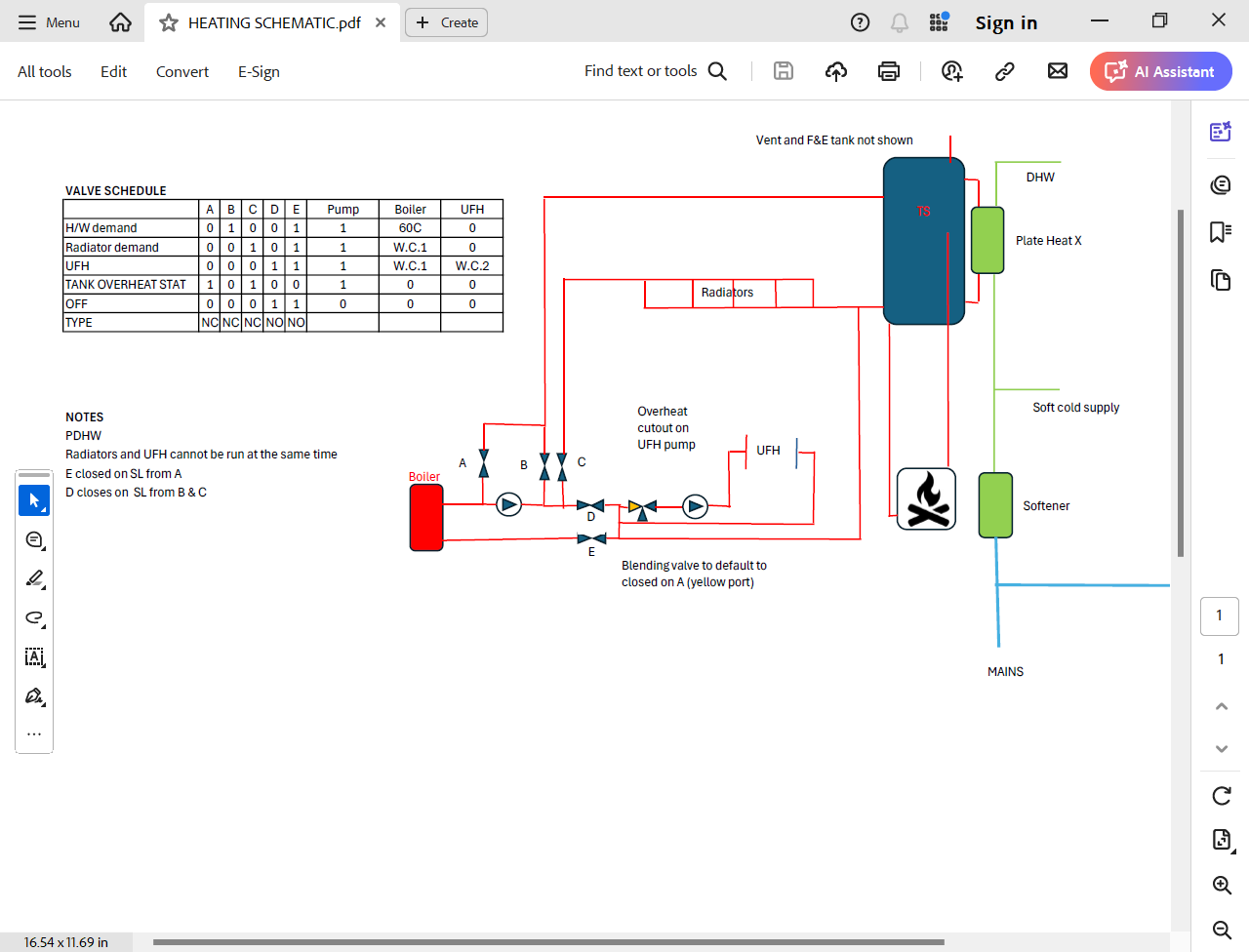The width and height of the screenshot is (1249, 952).
Task: Toggle the page thumbnails panel
Action: click(x=1220, y=280)
